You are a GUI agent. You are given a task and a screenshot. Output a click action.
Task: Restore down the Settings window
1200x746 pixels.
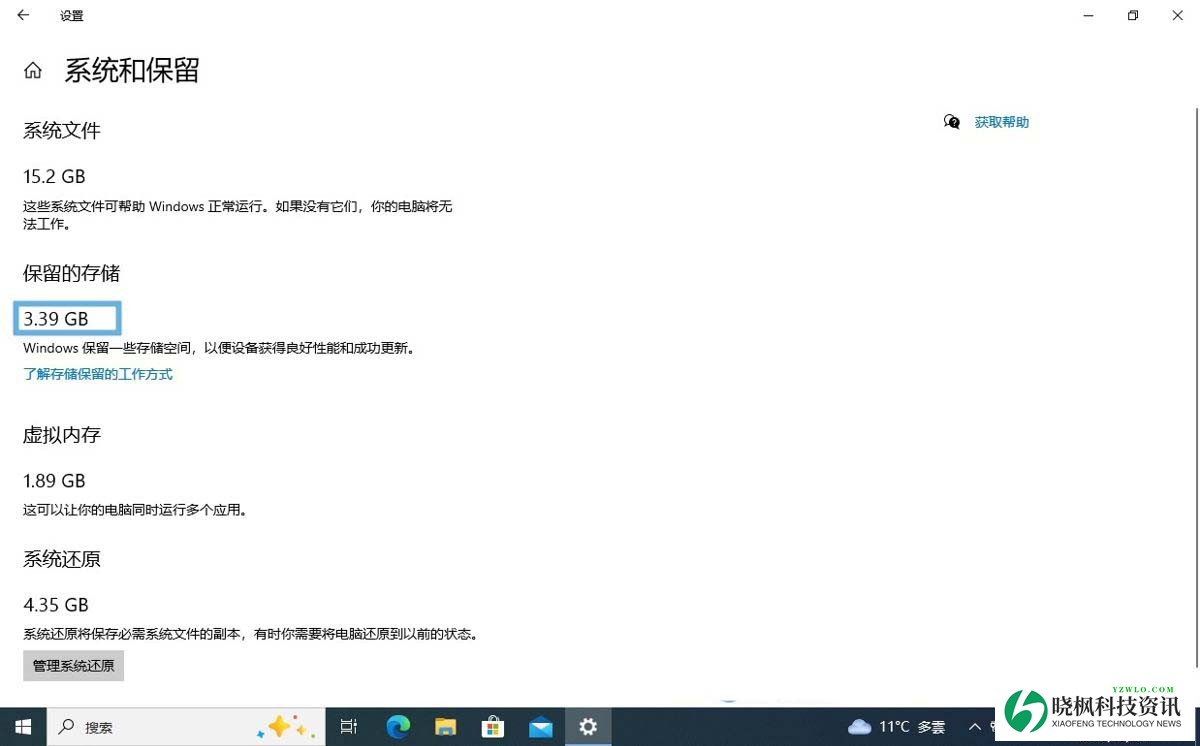(1132, 16)
